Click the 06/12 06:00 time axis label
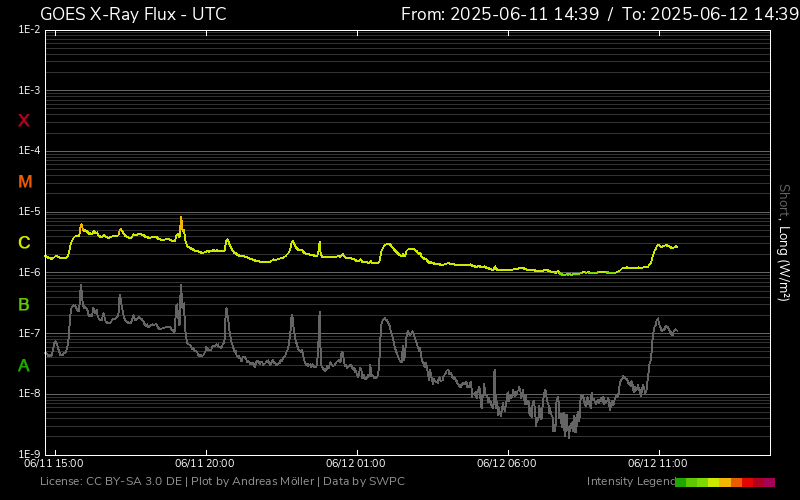This screenshot has height=500, width=800. (x=506, y=463)
